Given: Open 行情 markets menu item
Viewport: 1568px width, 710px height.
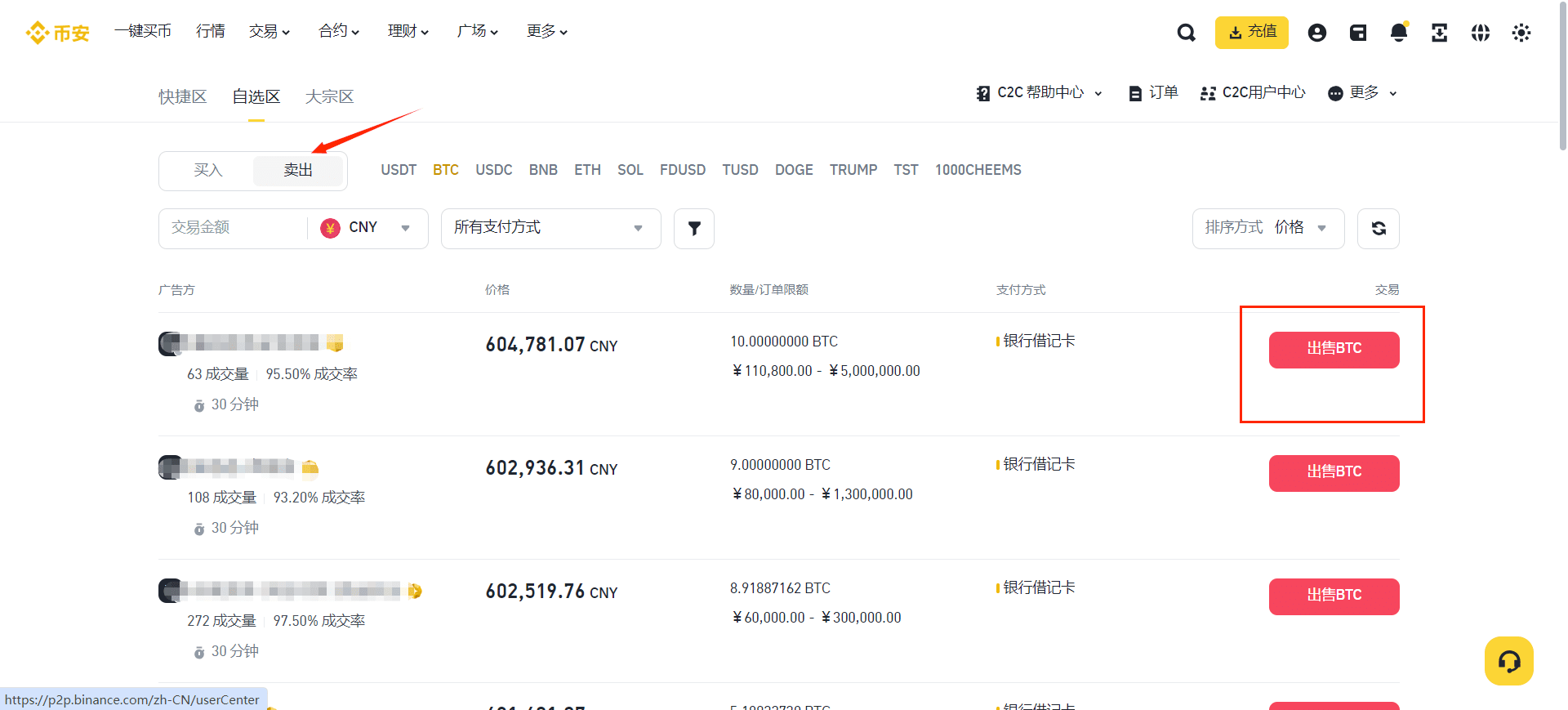Looking at the screenshot, I should (211, 31).
